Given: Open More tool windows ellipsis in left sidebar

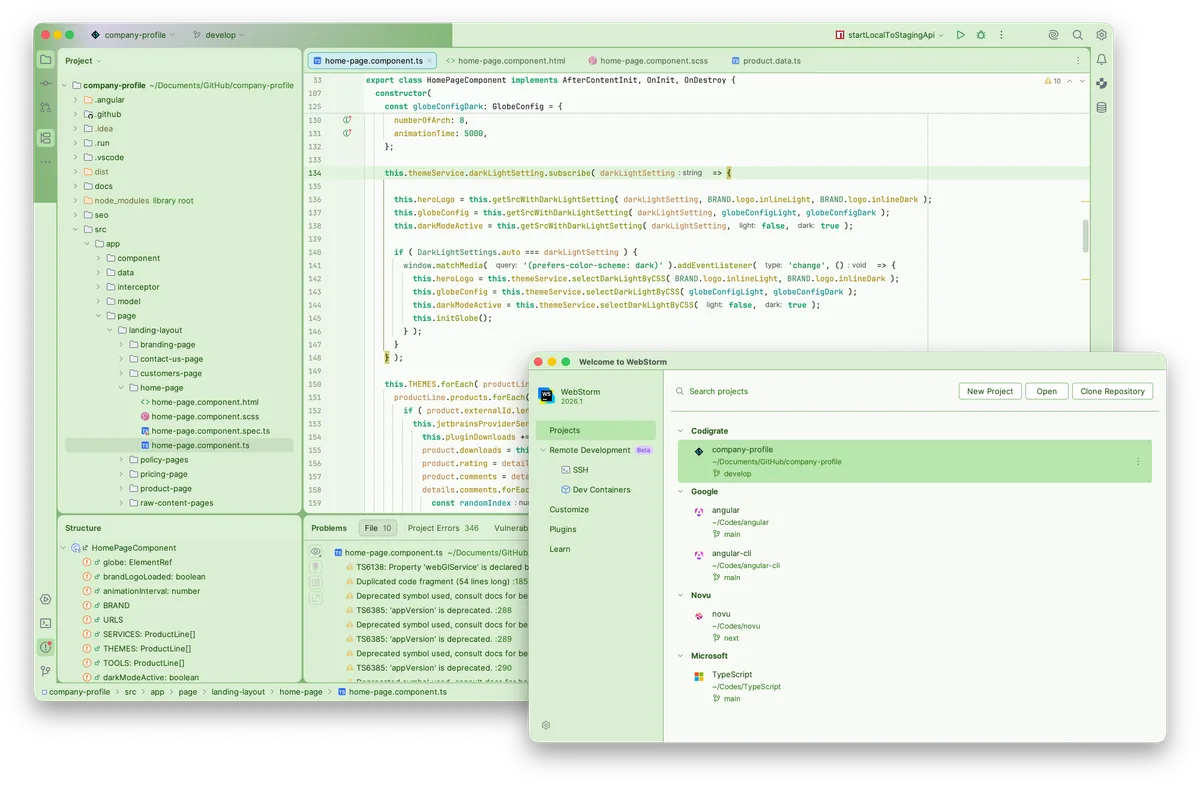Looking at the screenshot, I should pos(45,161).
